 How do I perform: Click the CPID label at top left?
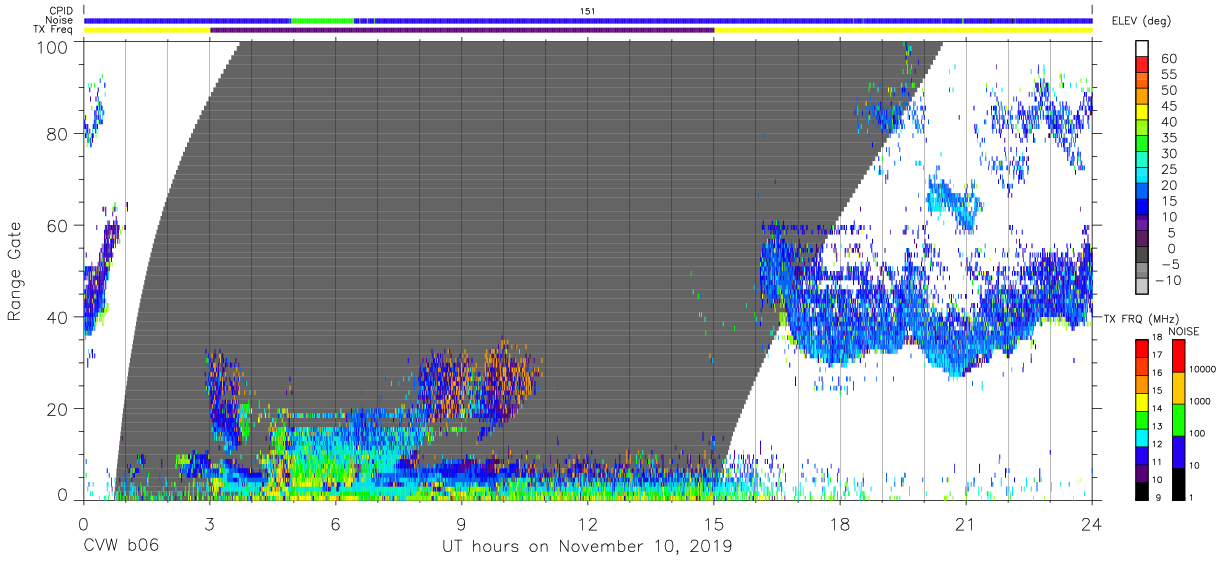[61, 11]
